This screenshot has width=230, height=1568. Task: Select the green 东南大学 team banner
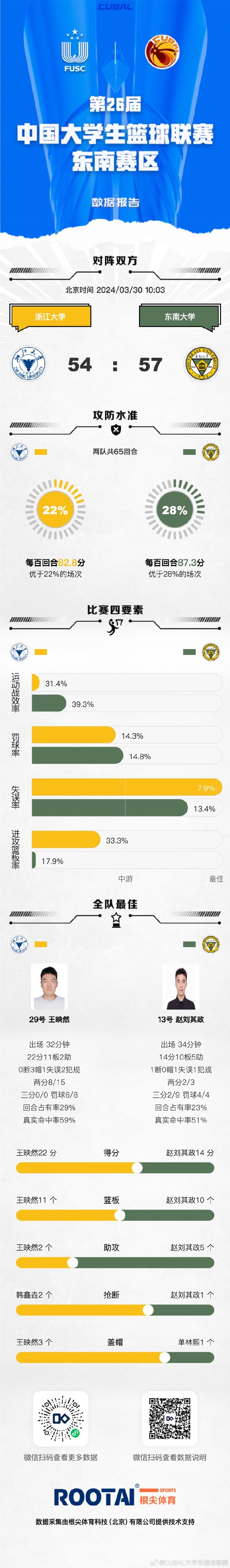tap(180, 317)
